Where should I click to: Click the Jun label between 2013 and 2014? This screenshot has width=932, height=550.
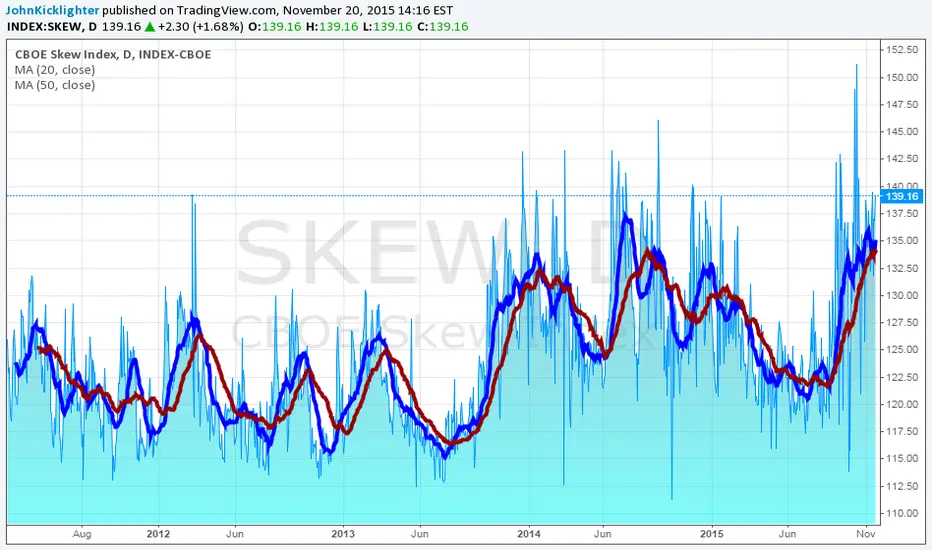[419, 534]
